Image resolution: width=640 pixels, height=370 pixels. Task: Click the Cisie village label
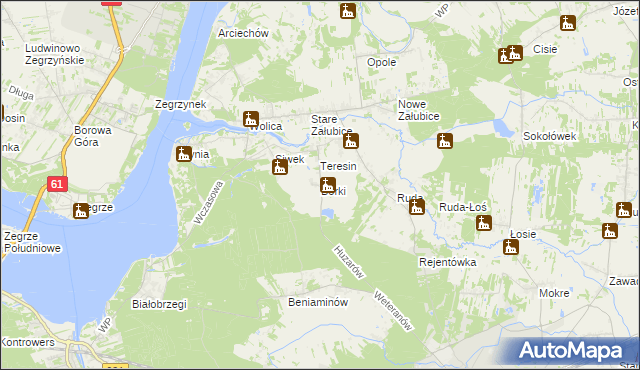[545, 49]
